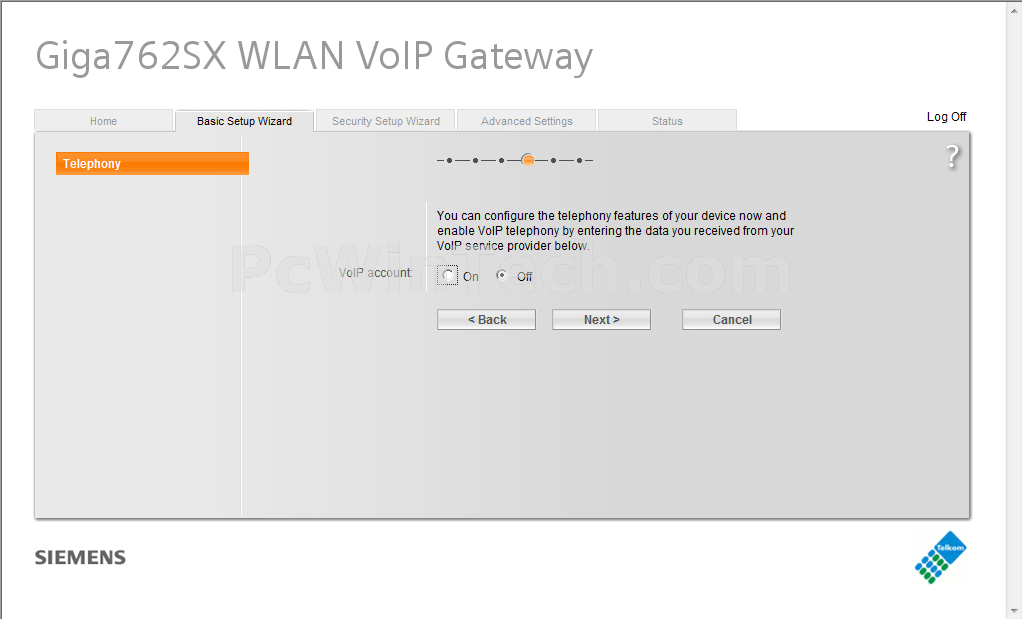Select the highlighted orange wizard step dot
This screenshot has width=1022, height=619.
point(528,160)
